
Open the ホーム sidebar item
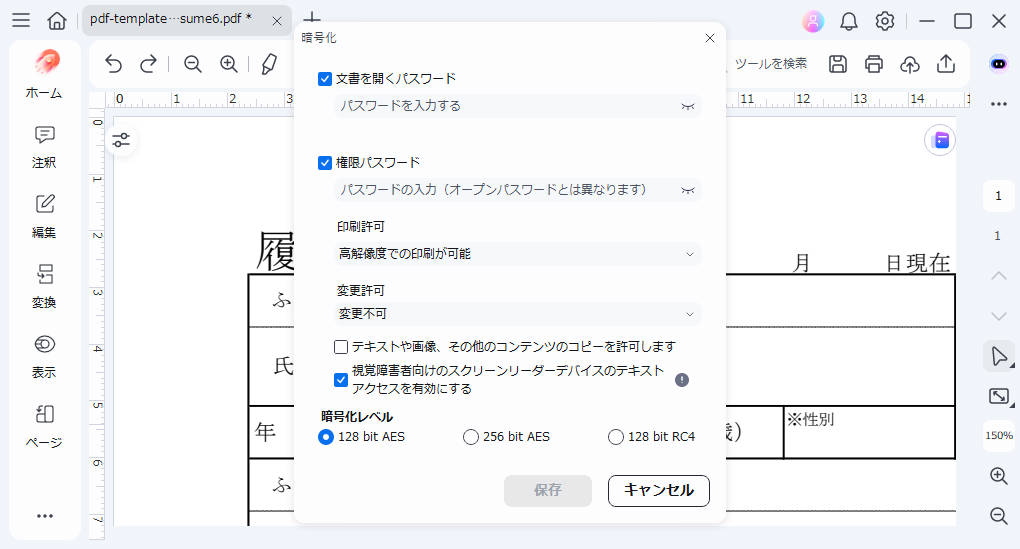click(44, 74)
